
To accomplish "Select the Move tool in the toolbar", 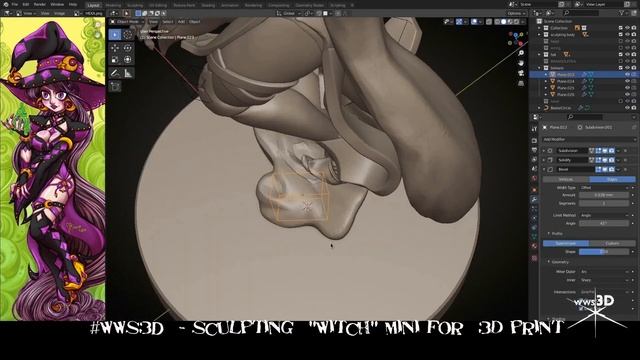I will click(x=115, y=48).
